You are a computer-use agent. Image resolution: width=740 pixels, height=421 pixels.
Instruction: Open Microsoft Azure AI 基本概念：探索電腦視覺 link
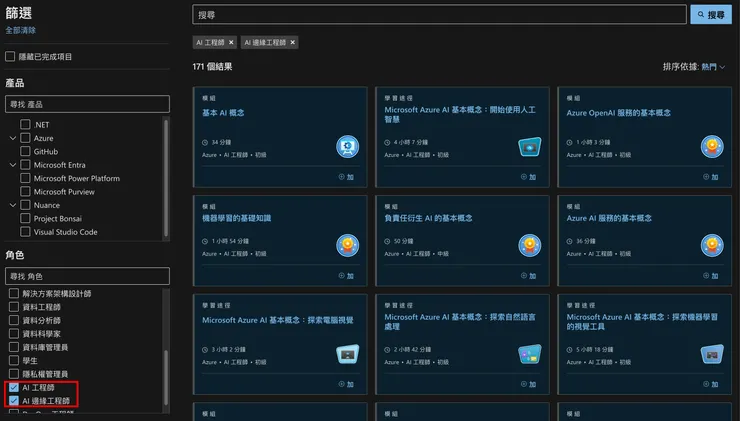(x=278, y=320)
